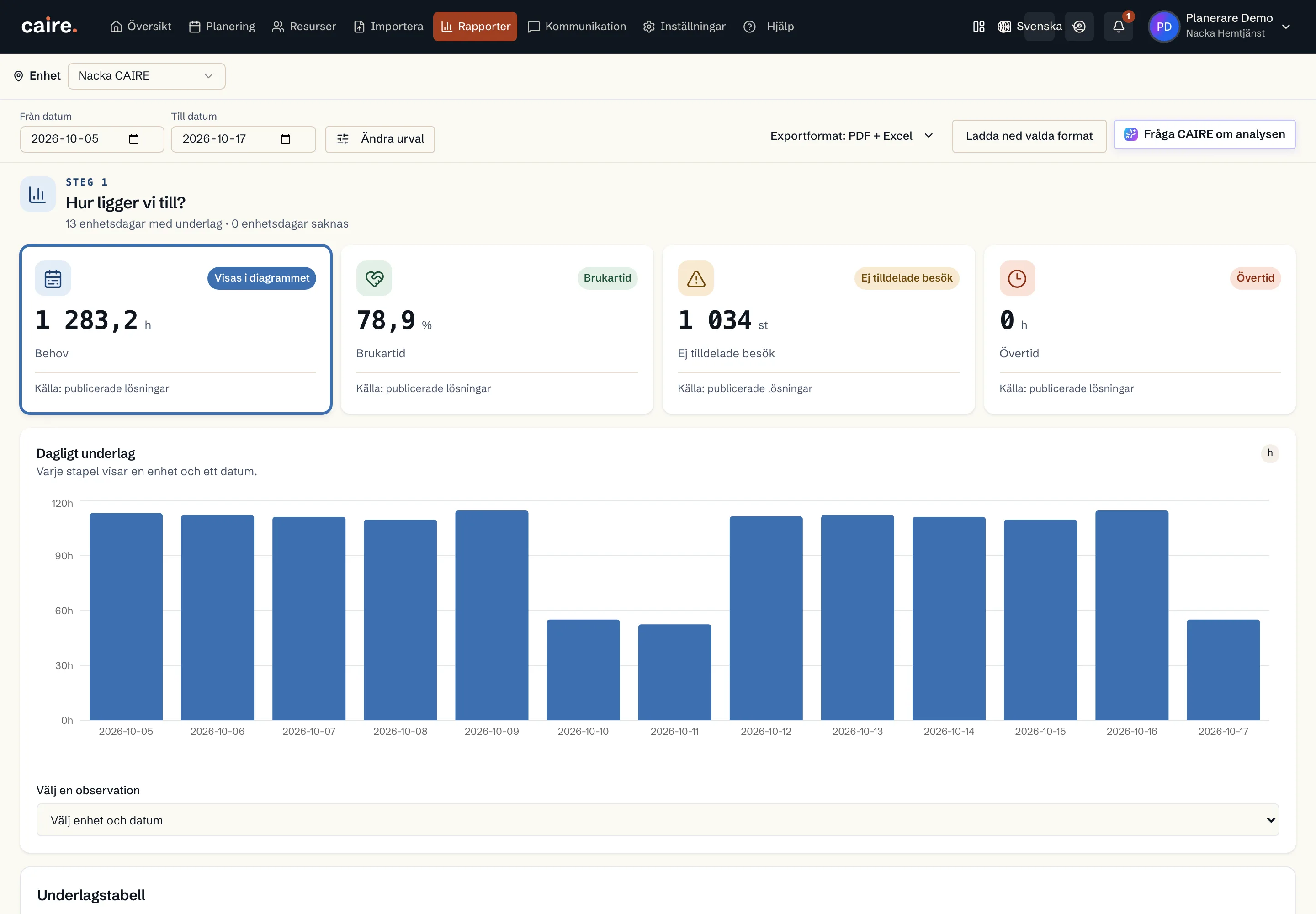Click Ladda ned valda format button
Screen dimensions: 1316x914
pyautogui.click(x=1029, y=136)
